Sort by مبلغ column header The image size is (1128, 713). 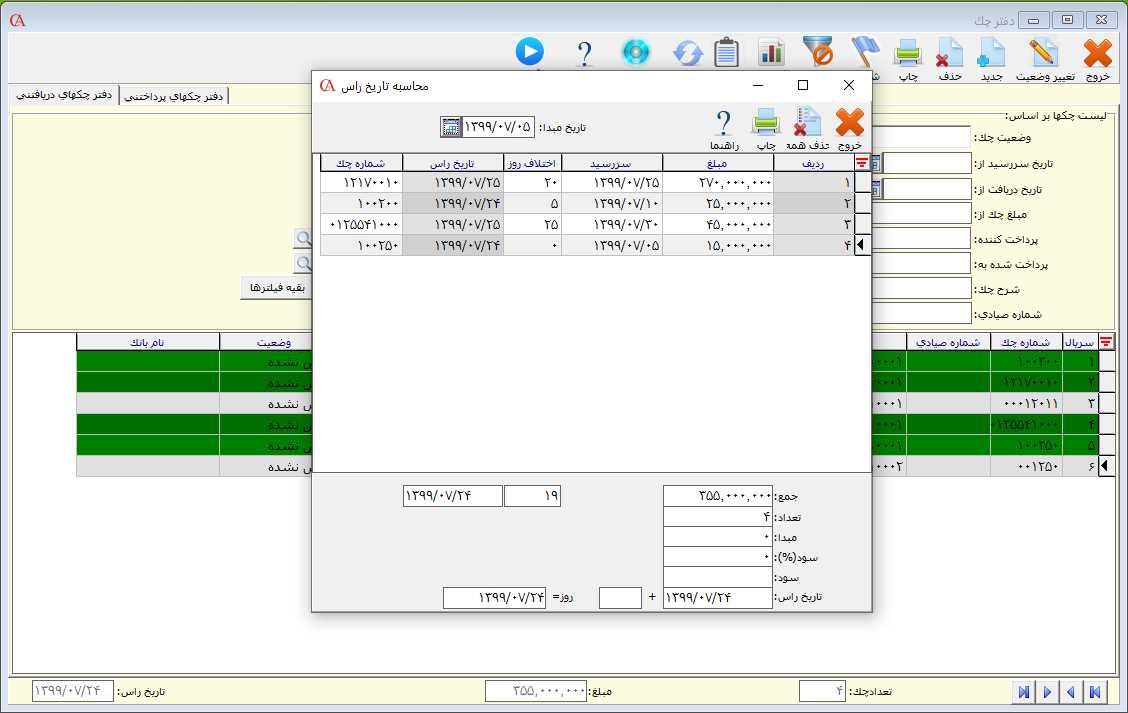point(717,163)
